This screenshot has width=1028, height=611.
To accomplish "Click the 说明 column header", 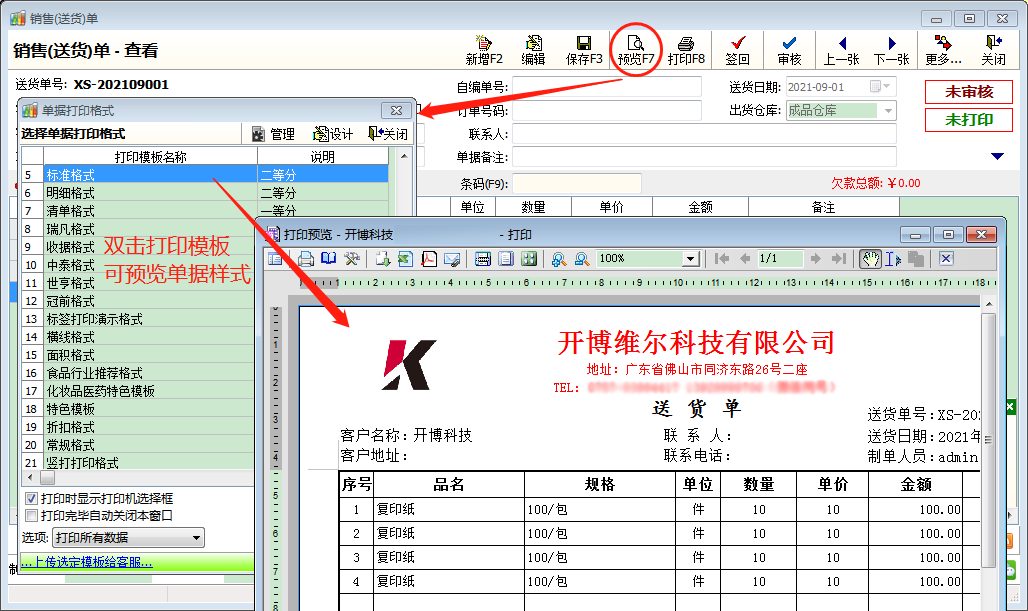I will pos(323,157).
